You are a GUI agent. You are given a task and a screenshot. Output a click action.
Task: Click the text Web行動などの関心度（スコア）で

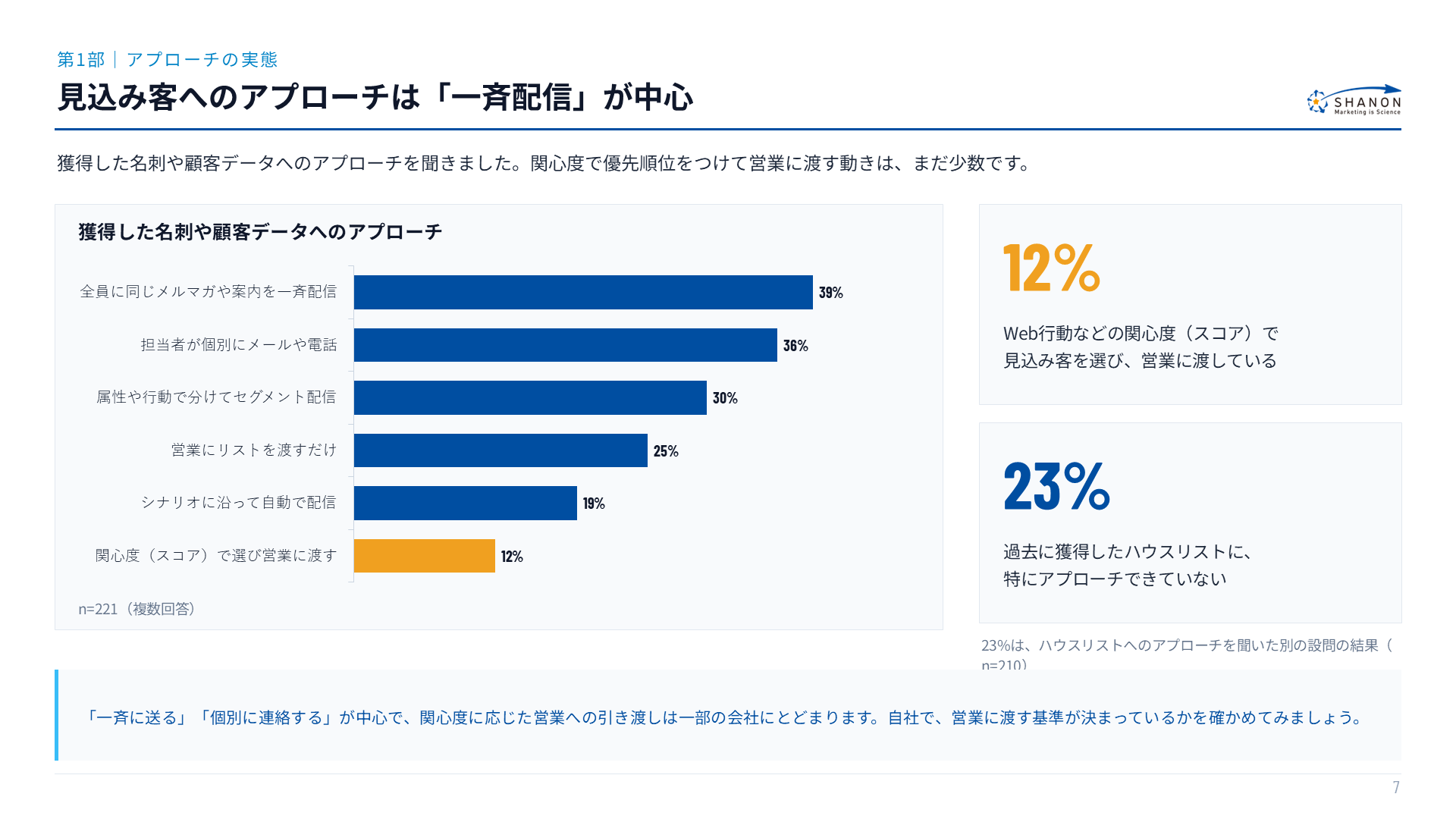(1141, 334)
